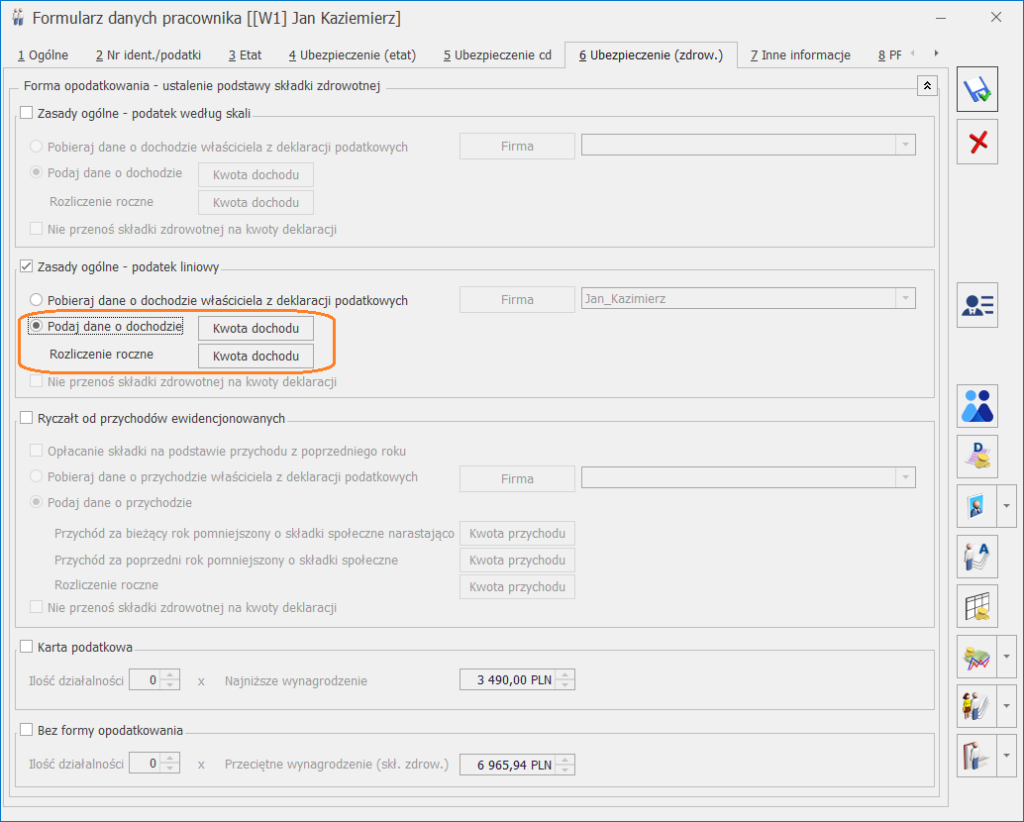Select 'Pobieraj dane o dochodzie' radio under podatek liniowy
This screenshot has width=1024, height=822.
click(37, 300)
